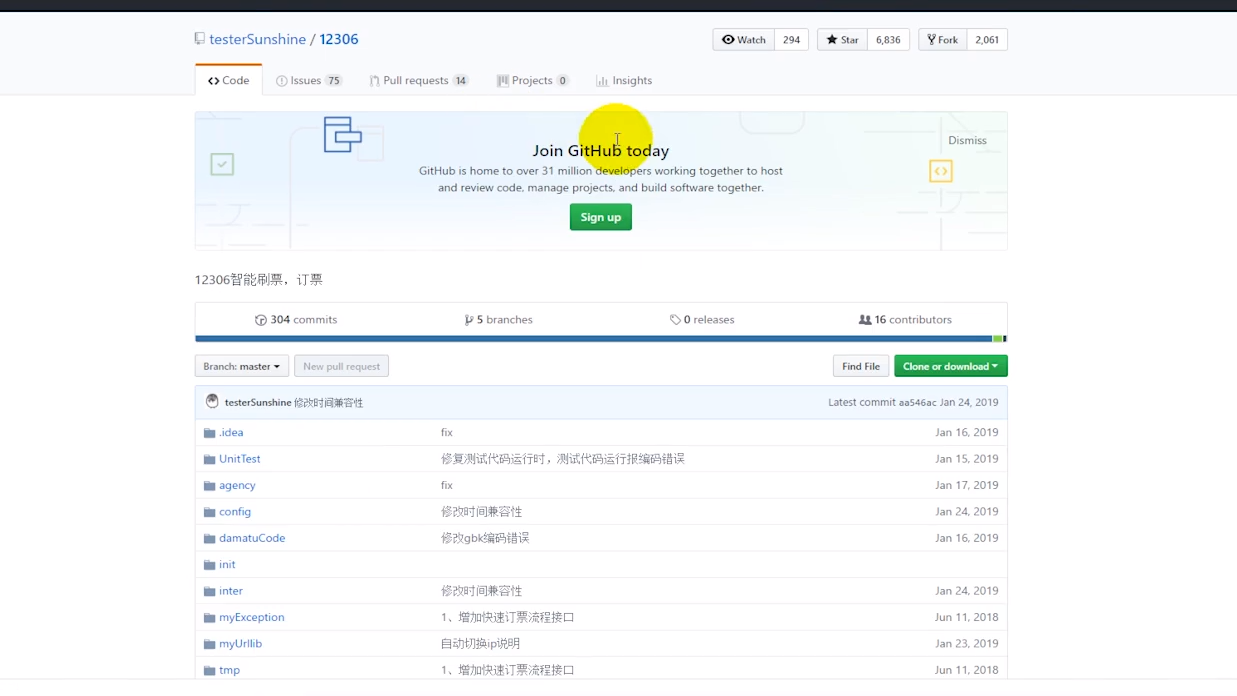Open the damatuCode folder name
Image resolution: width=1237 pixels, height=696 pixels.
[252, 538]
